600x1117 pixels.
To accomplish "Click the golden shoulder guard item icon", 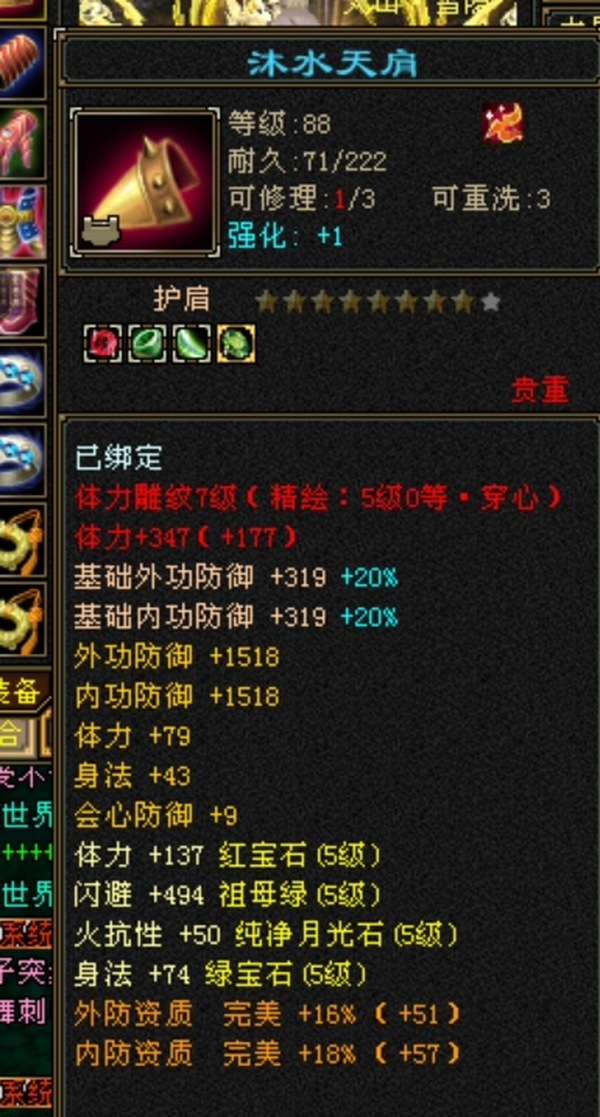I will point(145,181).
